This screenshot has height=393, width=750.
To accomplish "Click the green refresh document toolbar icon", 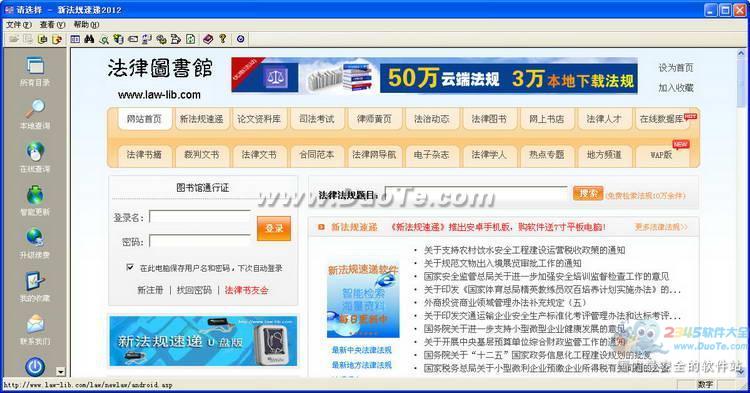I will (190, 39).
